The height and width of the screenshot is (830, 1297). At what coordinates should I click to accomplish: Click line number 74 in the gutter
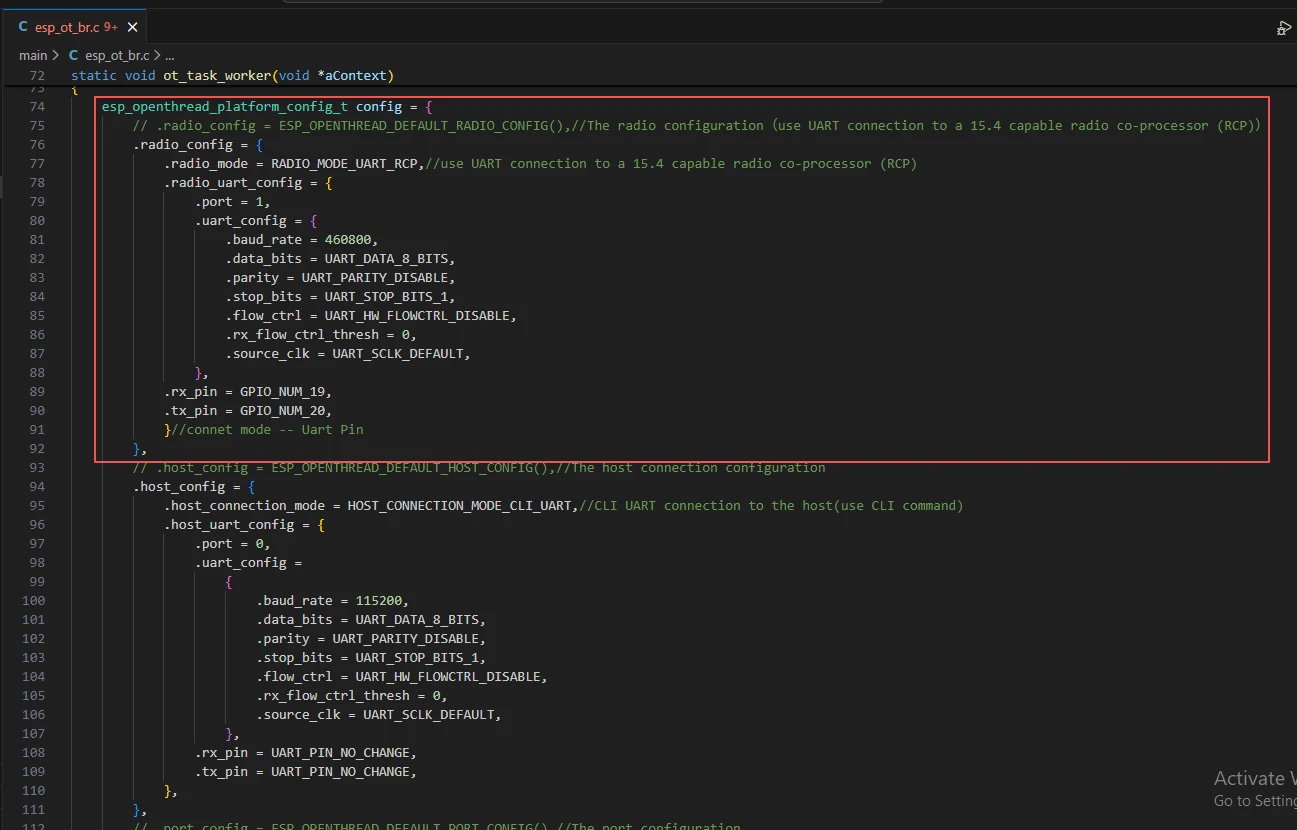37,106
